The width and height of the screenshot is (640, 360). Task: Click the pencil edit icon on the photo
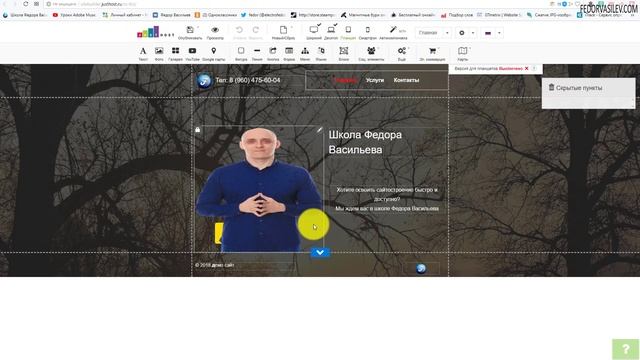(x=319, y=130)
